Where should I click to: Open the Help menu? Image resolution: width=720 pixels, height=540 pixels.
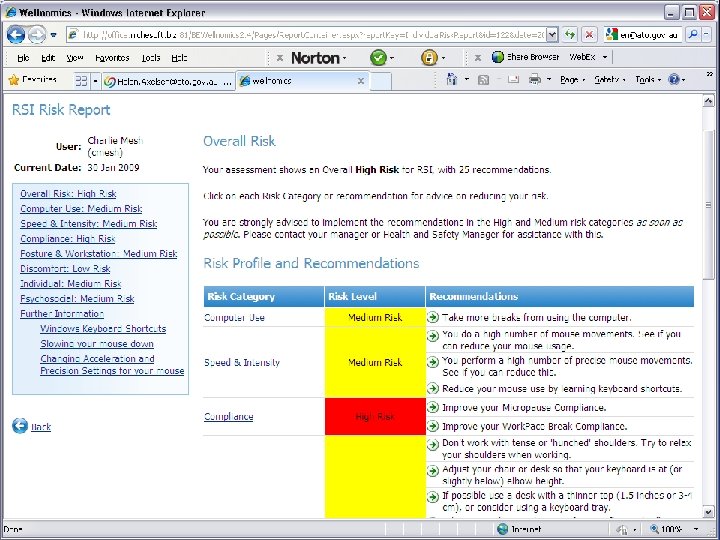pos(179,58)
